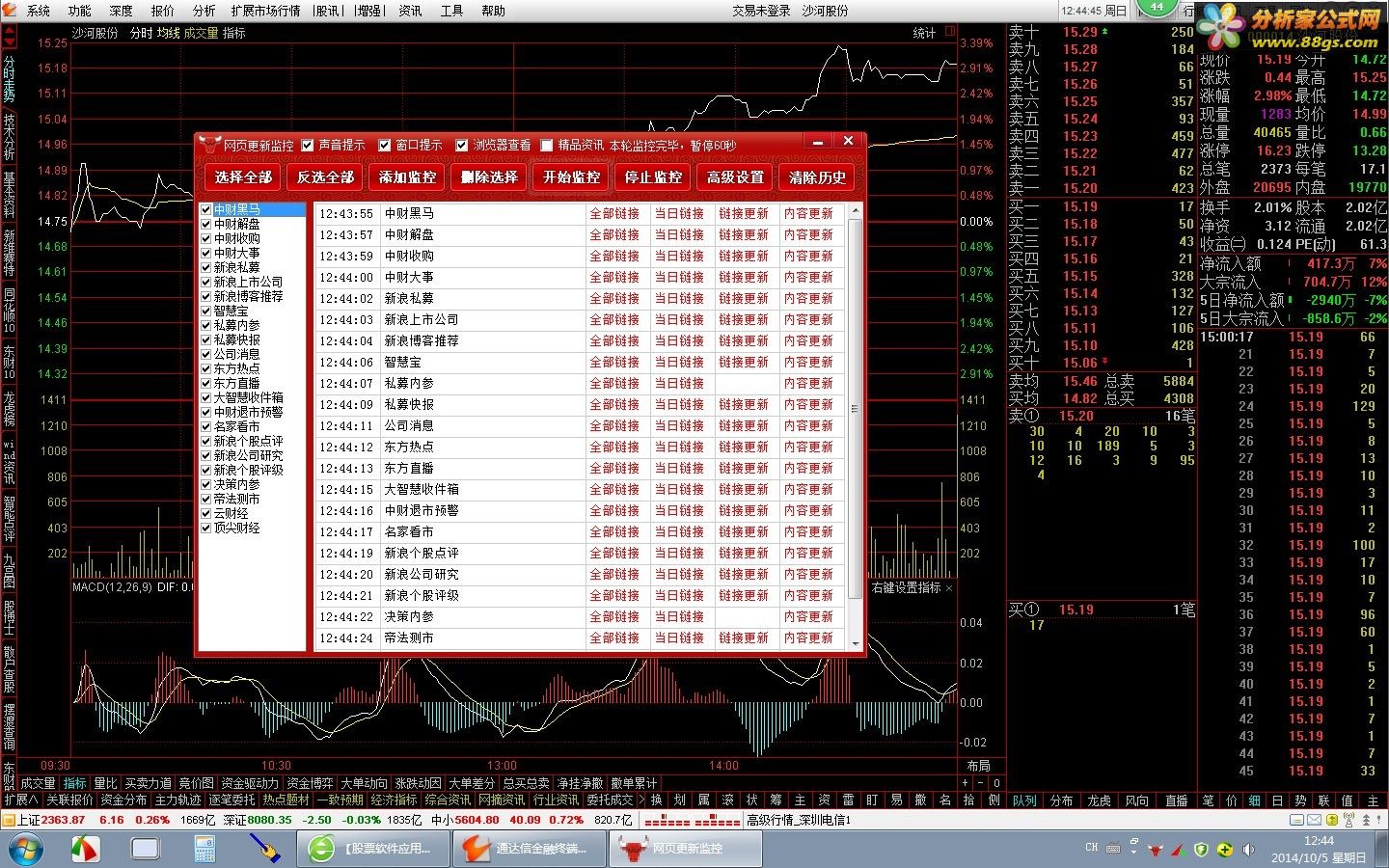Click the green shield tray icon

(x=1201, y=850)
